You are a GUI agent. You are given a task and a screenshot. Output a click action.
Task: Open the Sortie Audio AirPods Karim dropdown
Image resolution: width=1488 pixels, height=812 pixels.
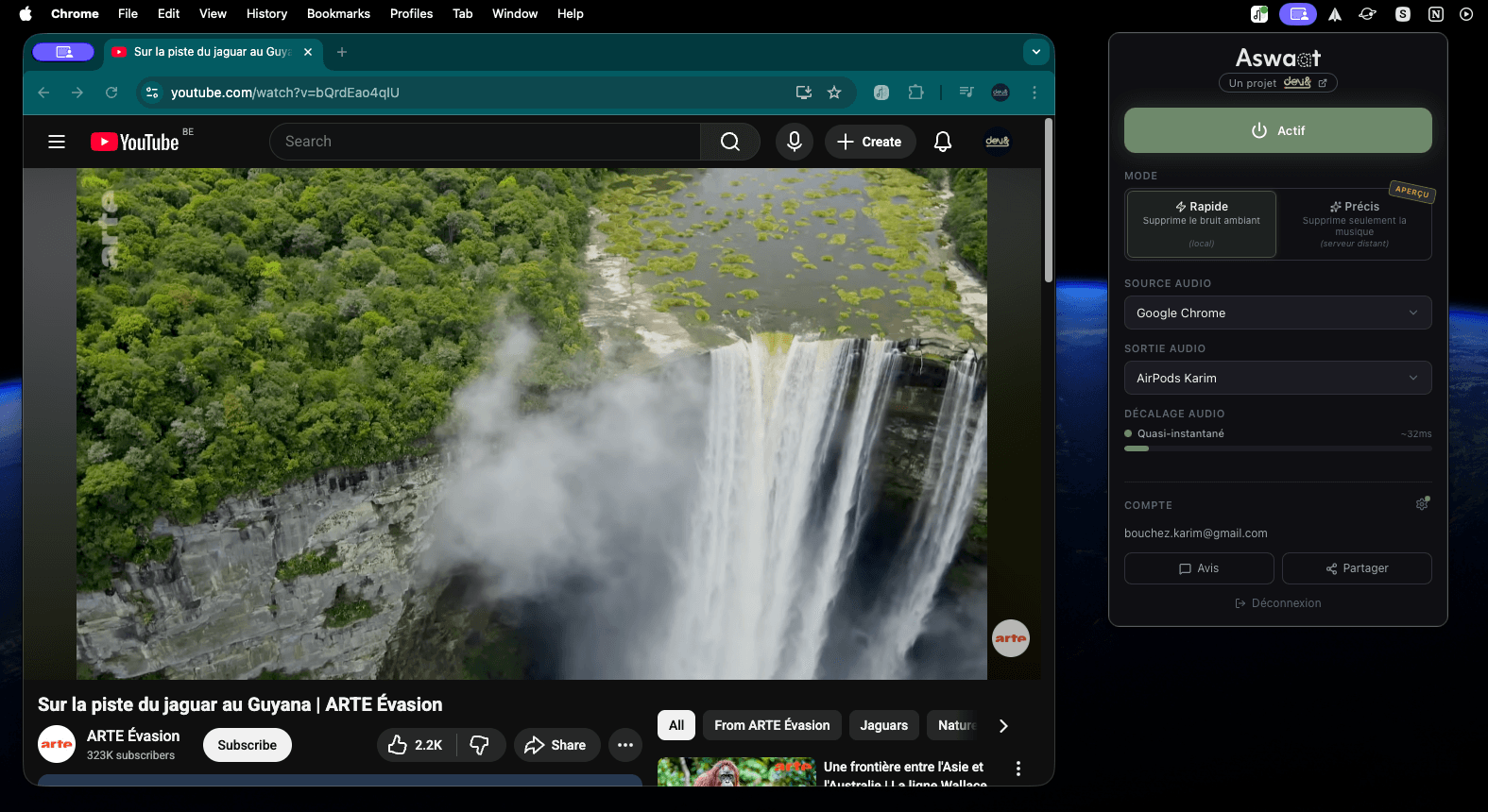1278,378
